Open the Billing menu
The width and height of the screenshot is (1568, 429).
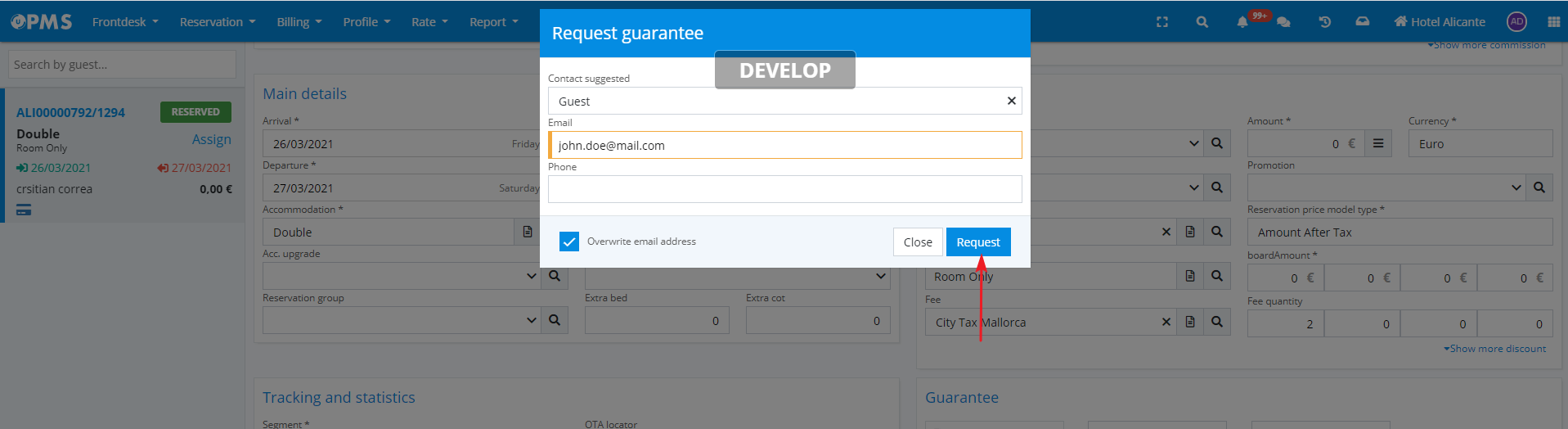click(x=299, y=22)
